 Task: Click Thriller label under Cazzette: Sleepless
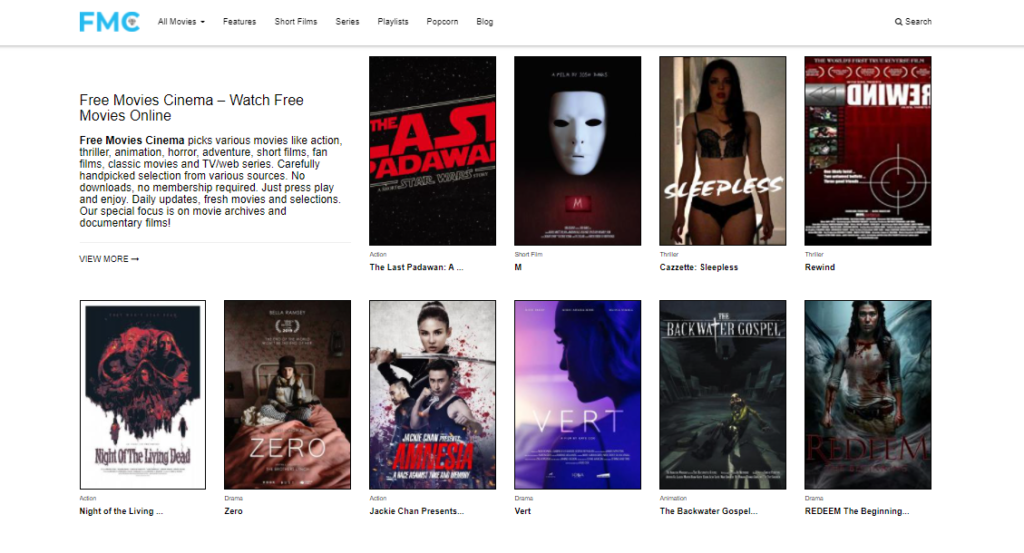669,255
